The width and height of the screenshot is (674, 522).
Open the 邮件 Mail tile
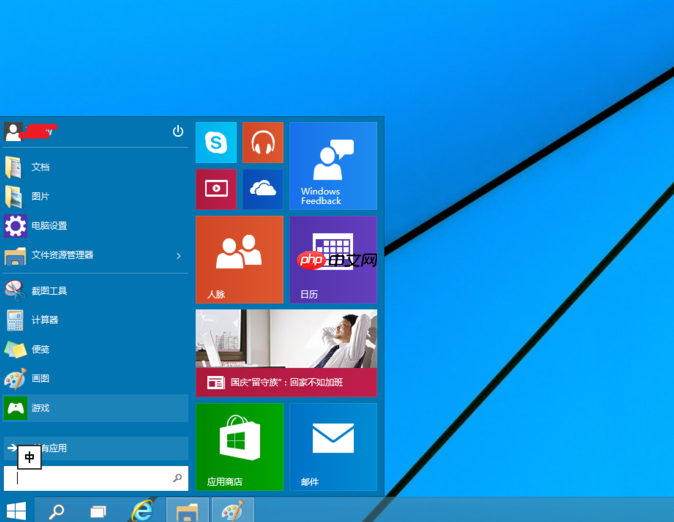coord(333,447)
